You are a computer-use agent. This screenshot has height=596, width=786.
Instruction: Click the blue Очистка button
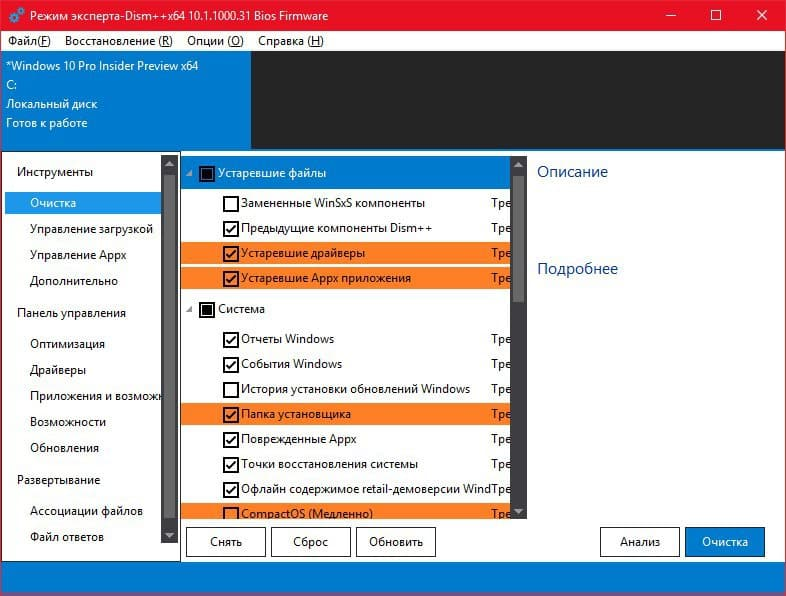click(725, 542)
